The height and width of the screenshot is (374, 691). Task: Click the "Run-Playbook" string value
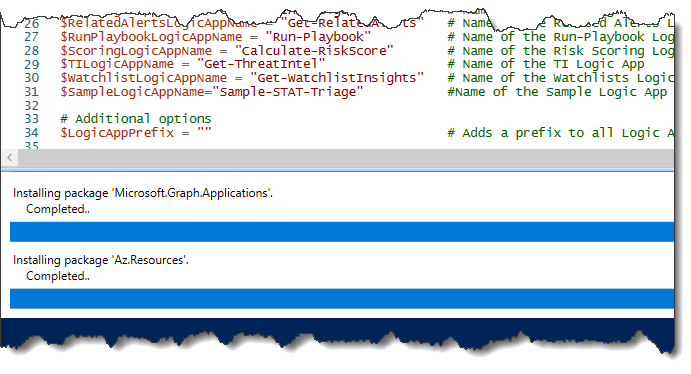point(318,37)
